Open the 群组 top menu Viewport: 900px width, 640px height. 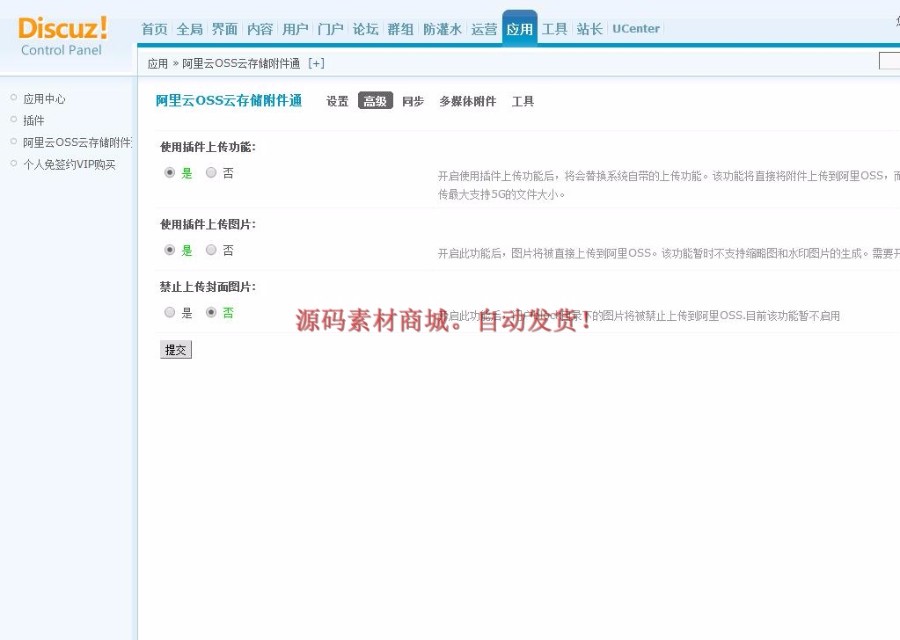[x=401, y=29]
